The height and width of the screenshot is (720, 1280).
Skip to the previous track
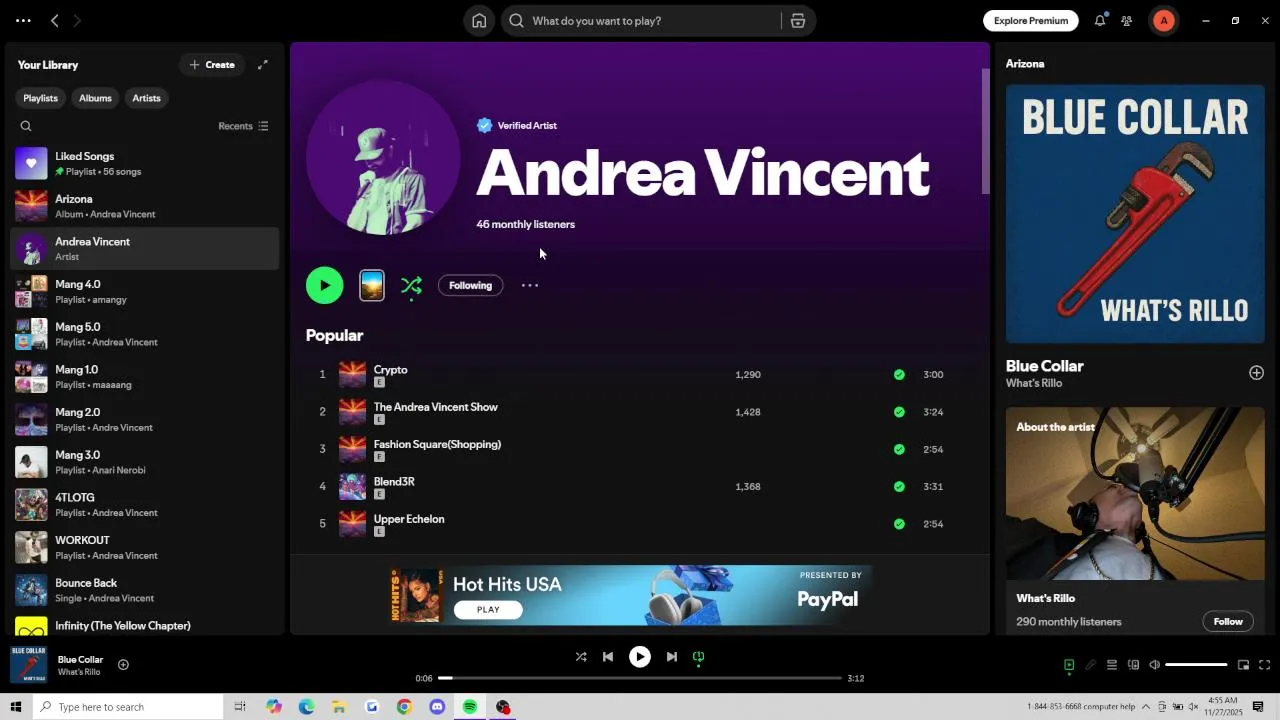pyautogui.click(x=608, y=657)
